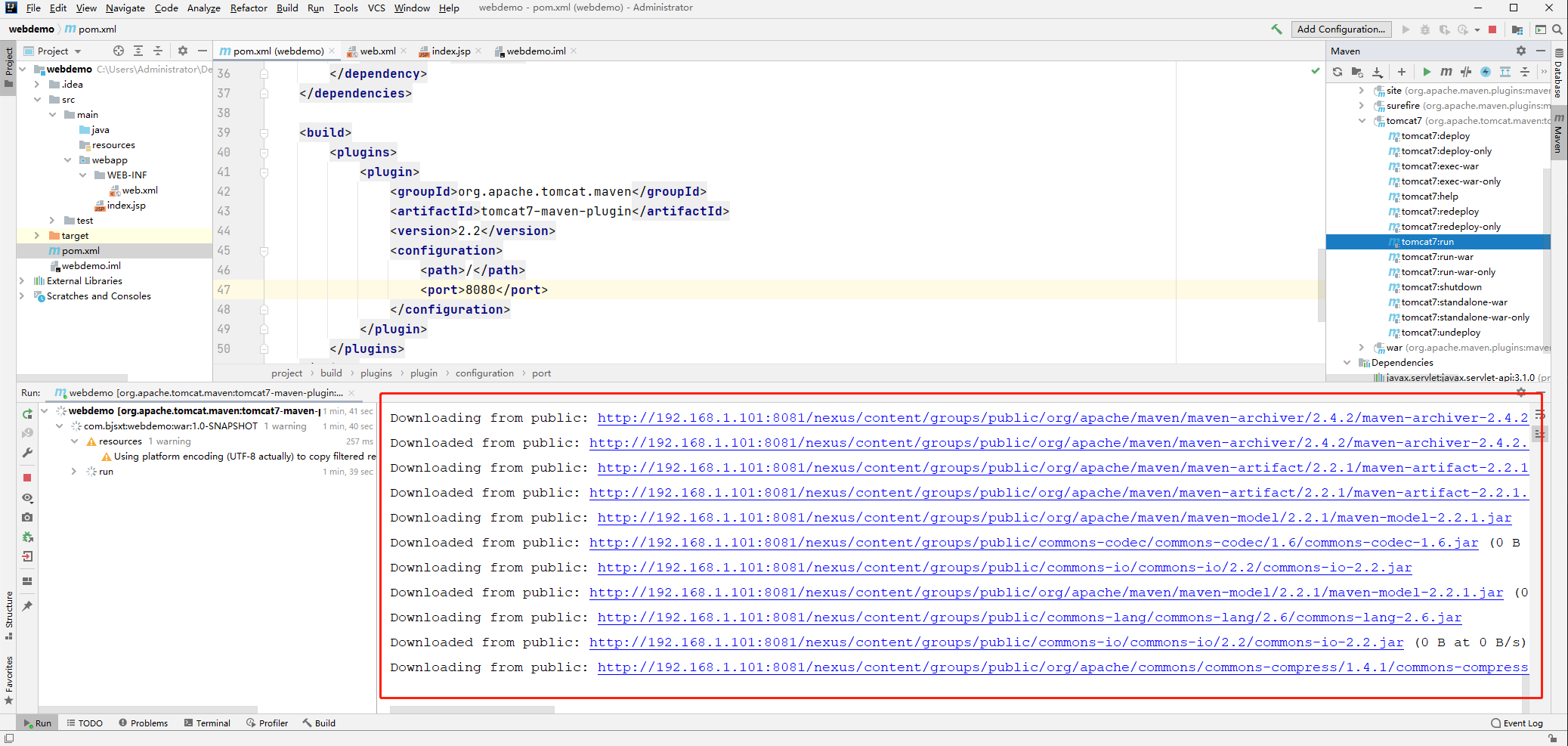Open the run configurations dropdown arrow
1568x746 pixels.
[1477, 30]
